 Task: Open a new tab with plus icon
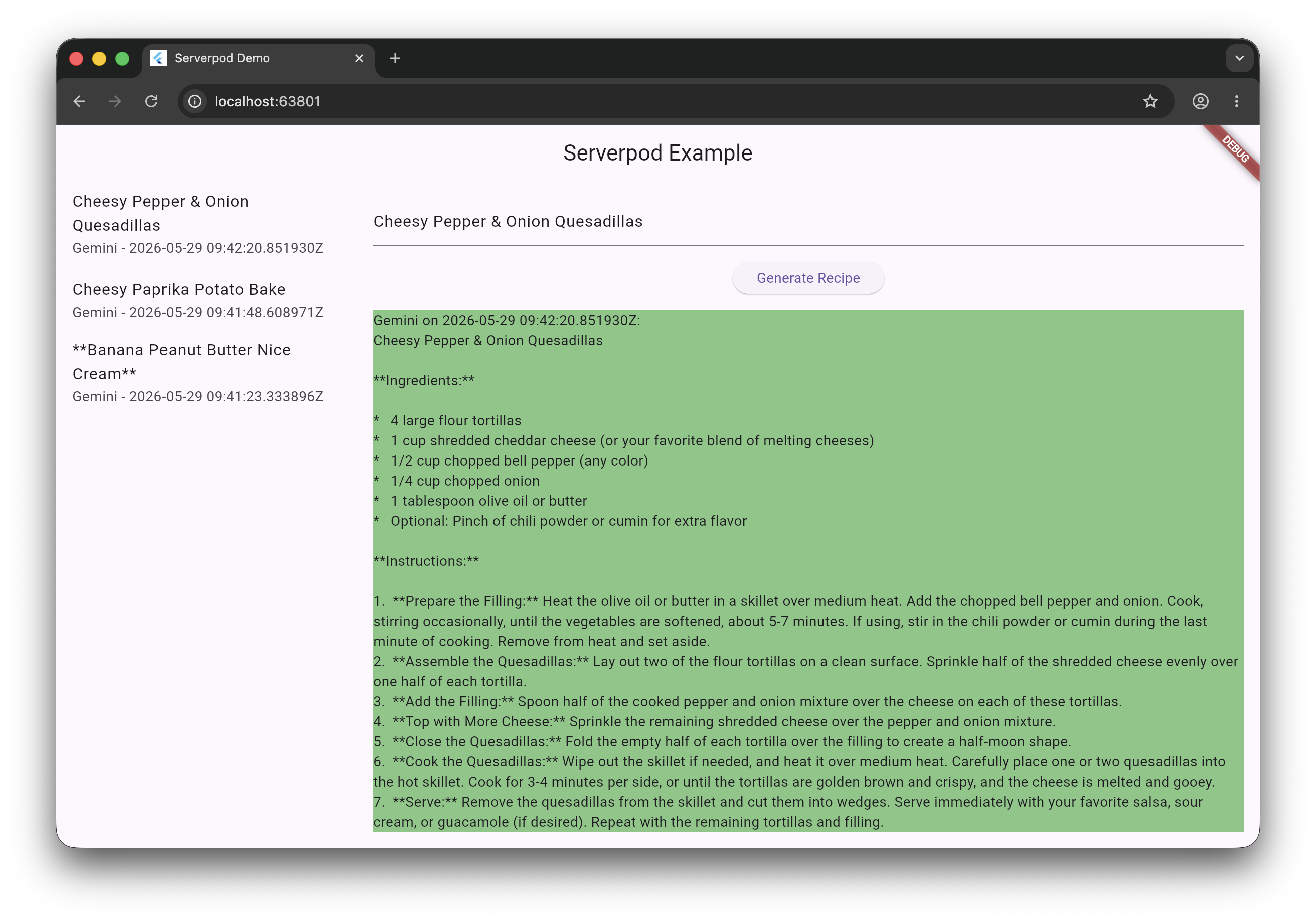click(395, 59)
